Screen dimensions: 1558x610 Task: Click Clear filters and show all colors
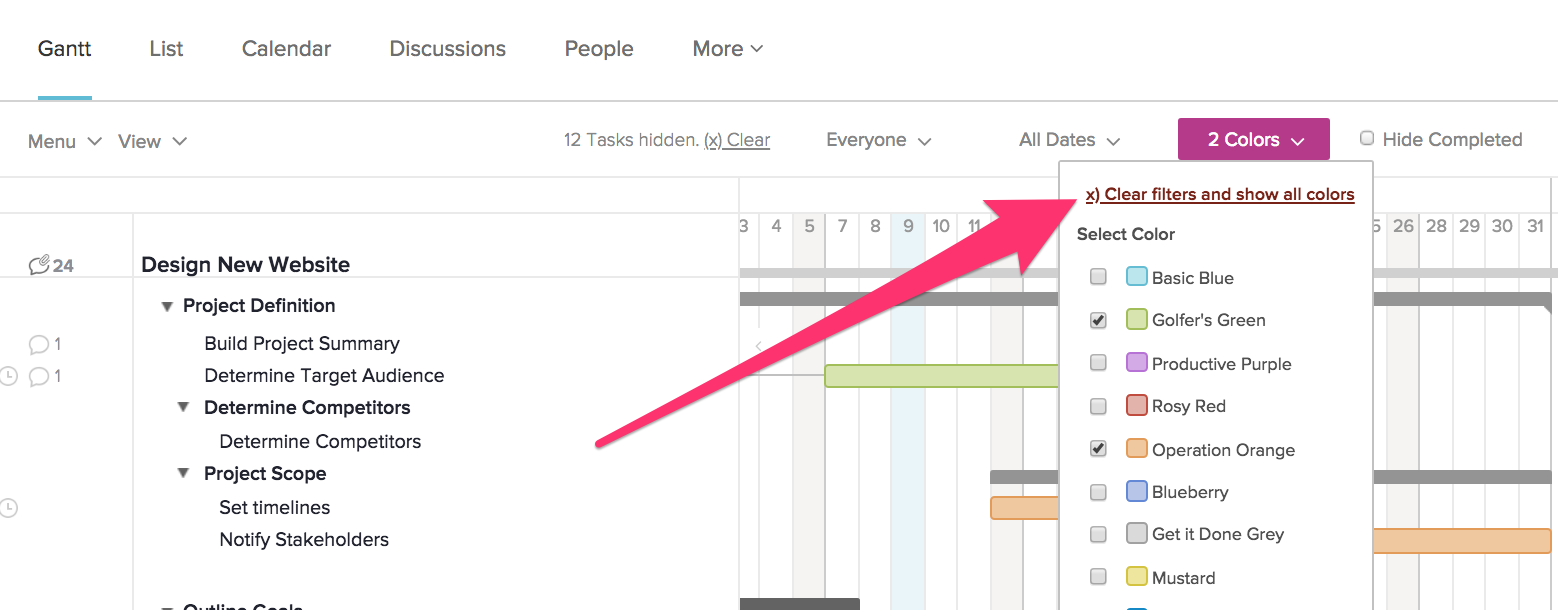(1218, 196)
